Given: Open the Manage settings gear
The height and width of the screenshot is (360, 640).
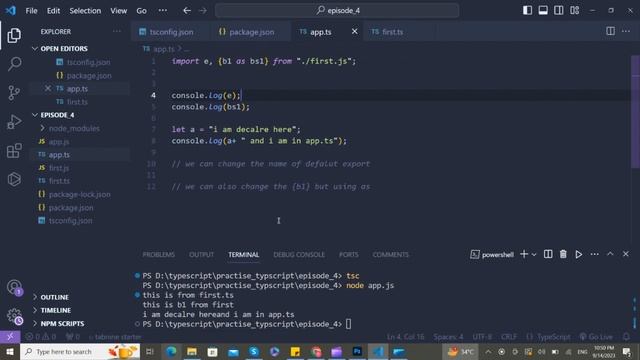Looking at the screenshot, I should (14, 316).
